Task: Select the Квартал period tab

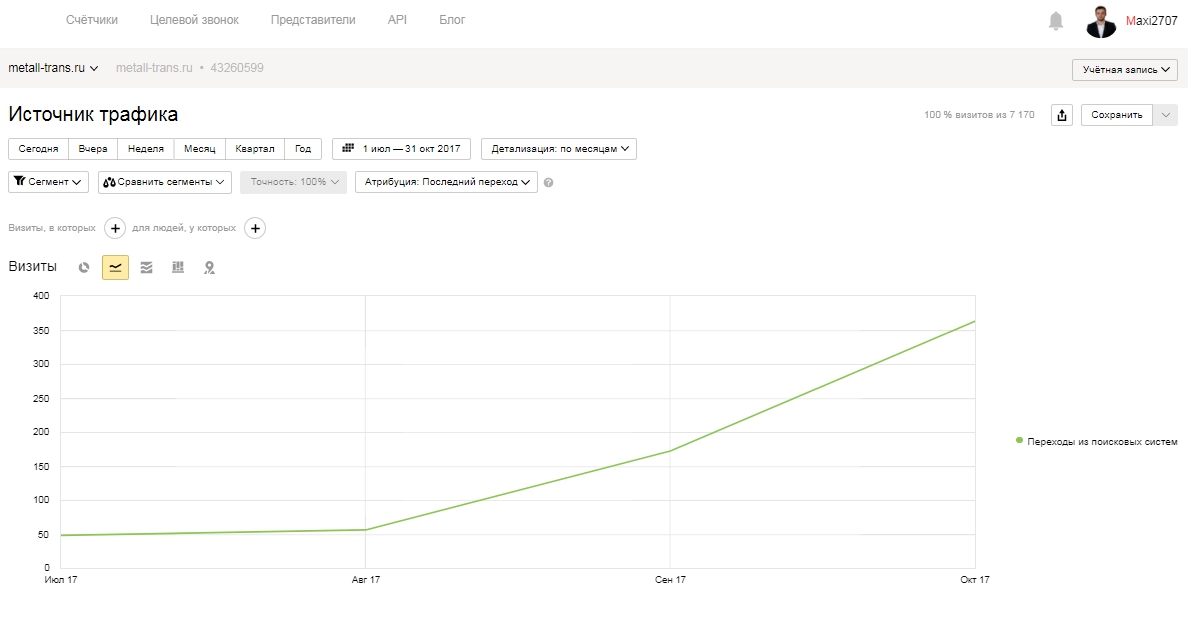Action: click(255, 149)
